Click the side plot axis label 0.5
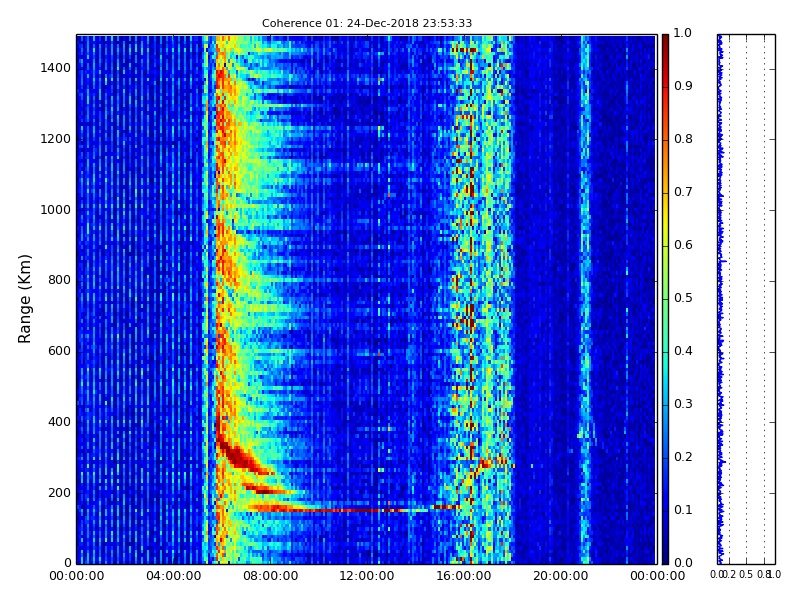This screenshot has height=600, width=800. click(746, 574)
